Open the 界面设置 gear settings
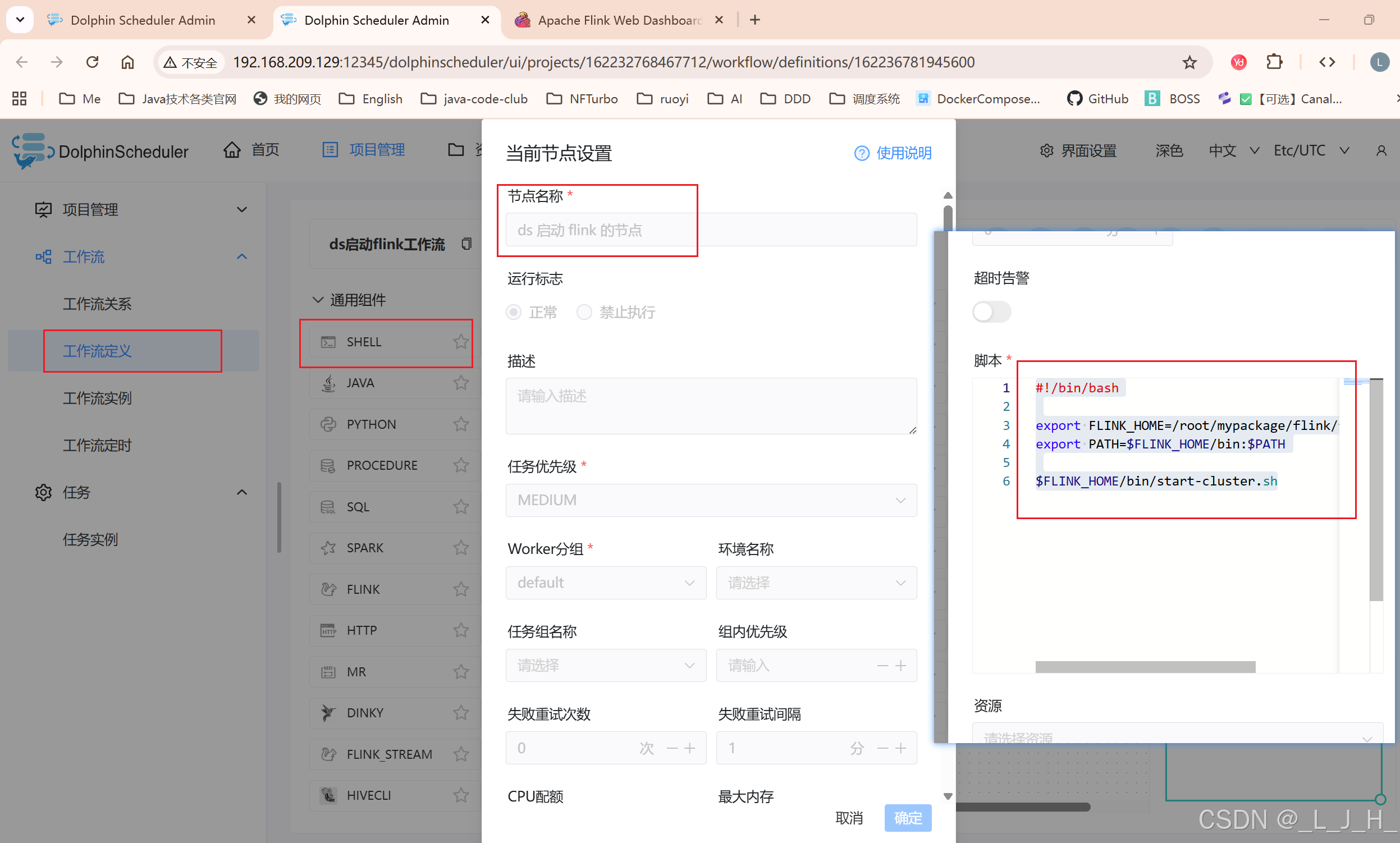The width and height of the screenshot is (1400, 843). (x=1046, y=150)
